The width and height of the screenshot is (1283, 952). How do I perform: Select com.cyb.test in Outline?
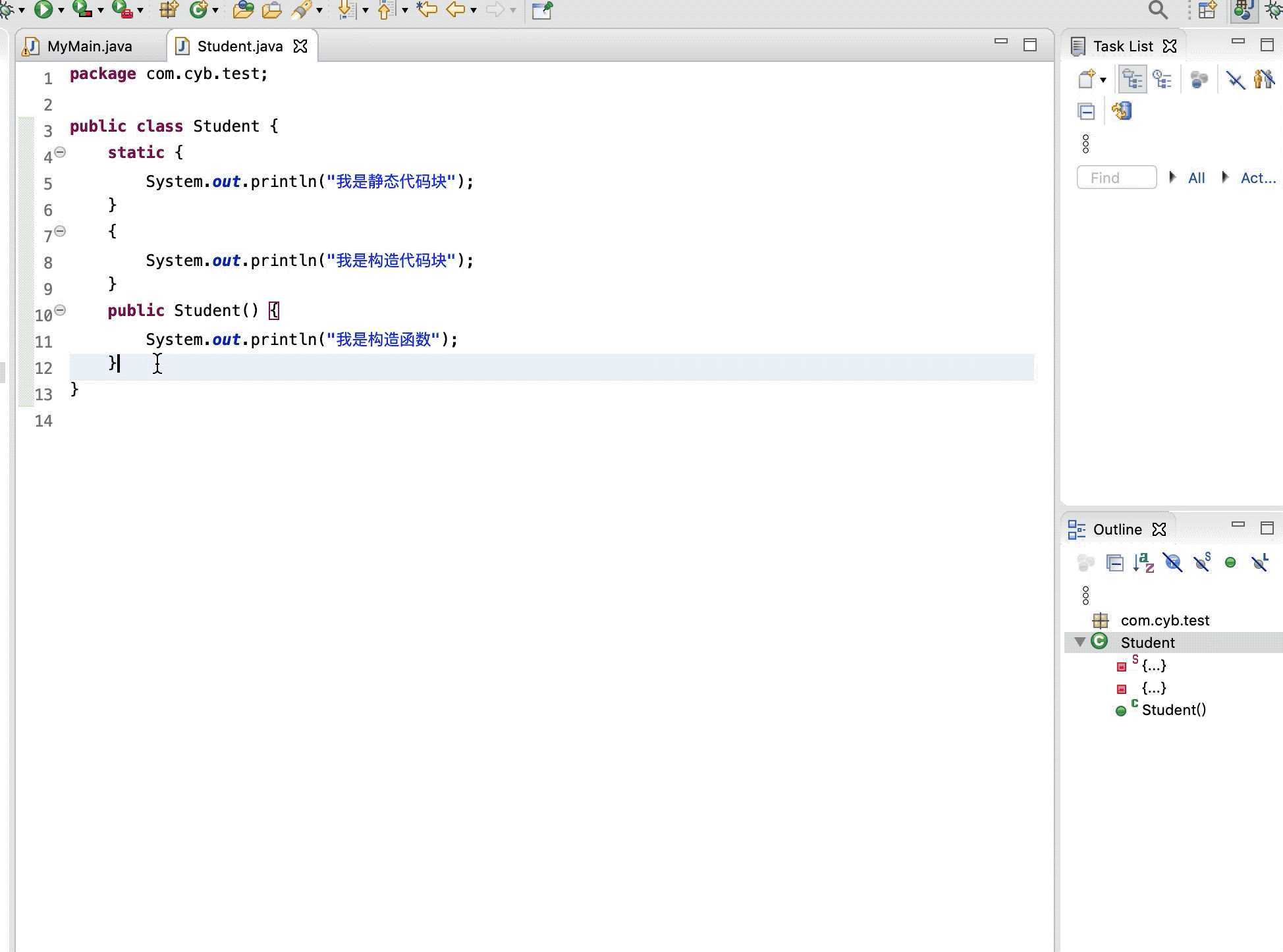1164,620
